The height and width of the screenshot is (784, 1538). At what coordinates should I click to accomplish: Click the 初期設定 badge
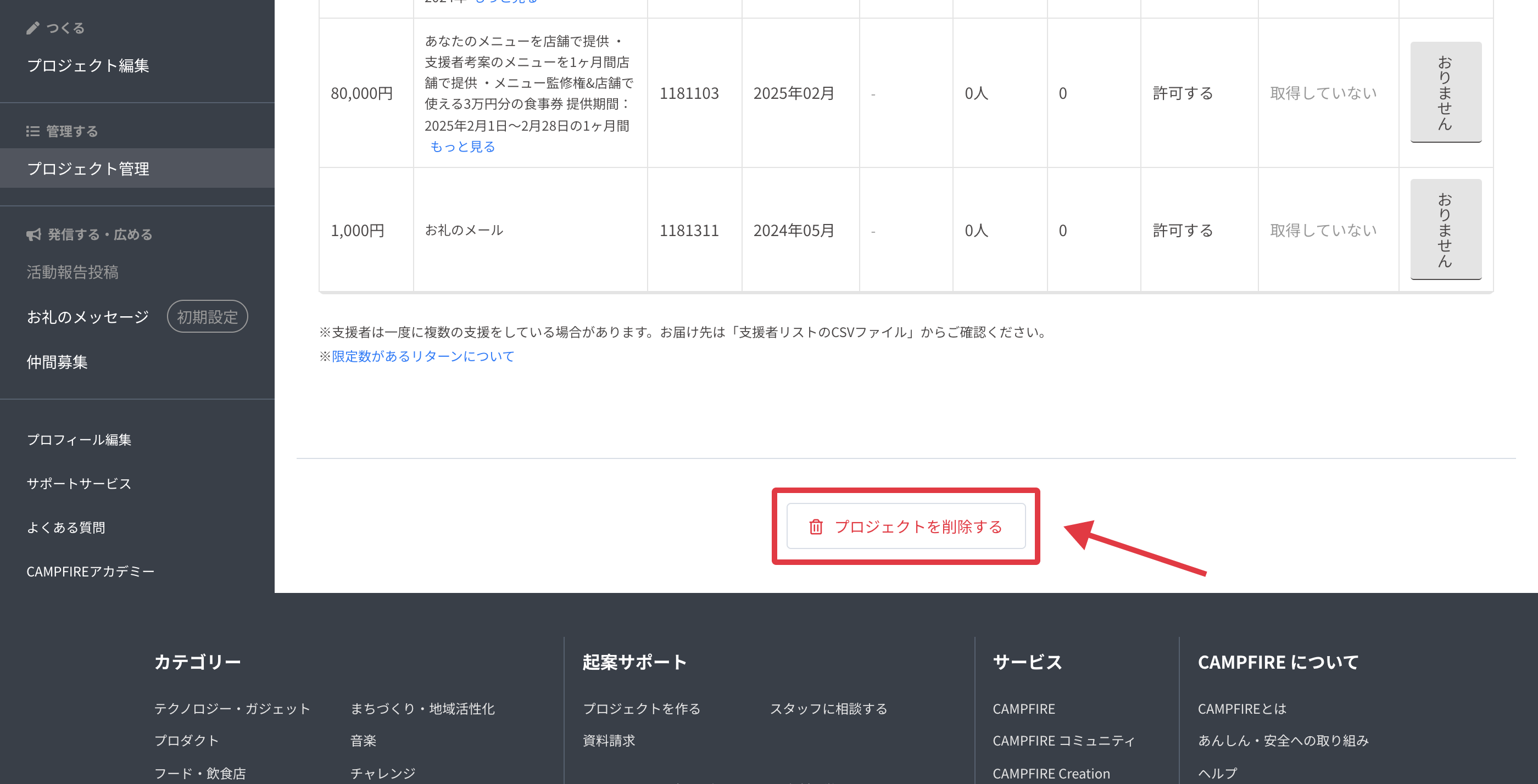tap(207, 317)
